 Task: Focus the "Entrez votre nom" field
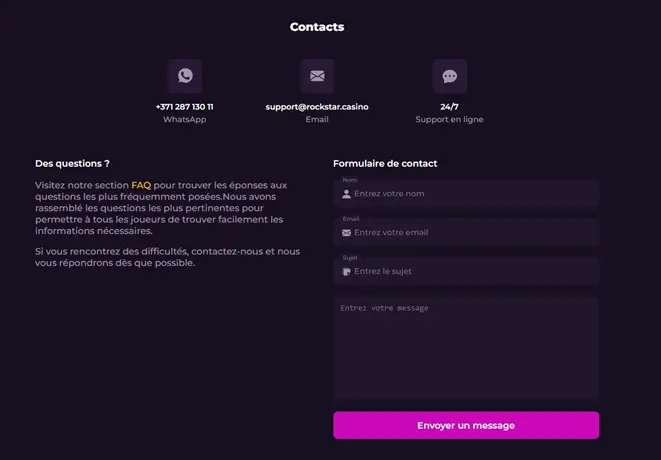pos(470,194)
